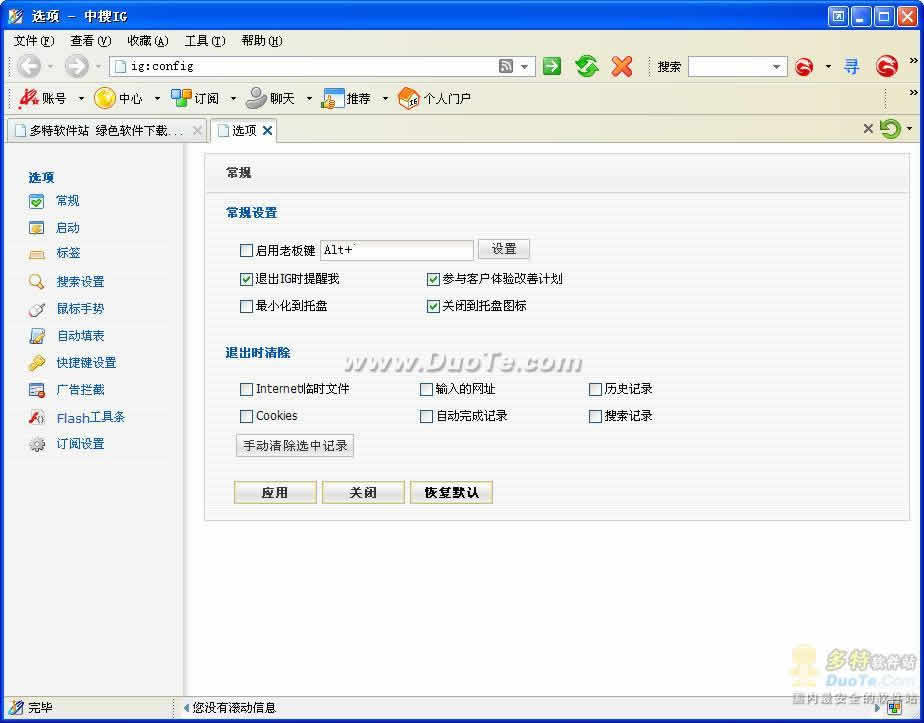Click the RSS feed icon in address bar
Screen dimensions: 924x723
tap(506, 66)
